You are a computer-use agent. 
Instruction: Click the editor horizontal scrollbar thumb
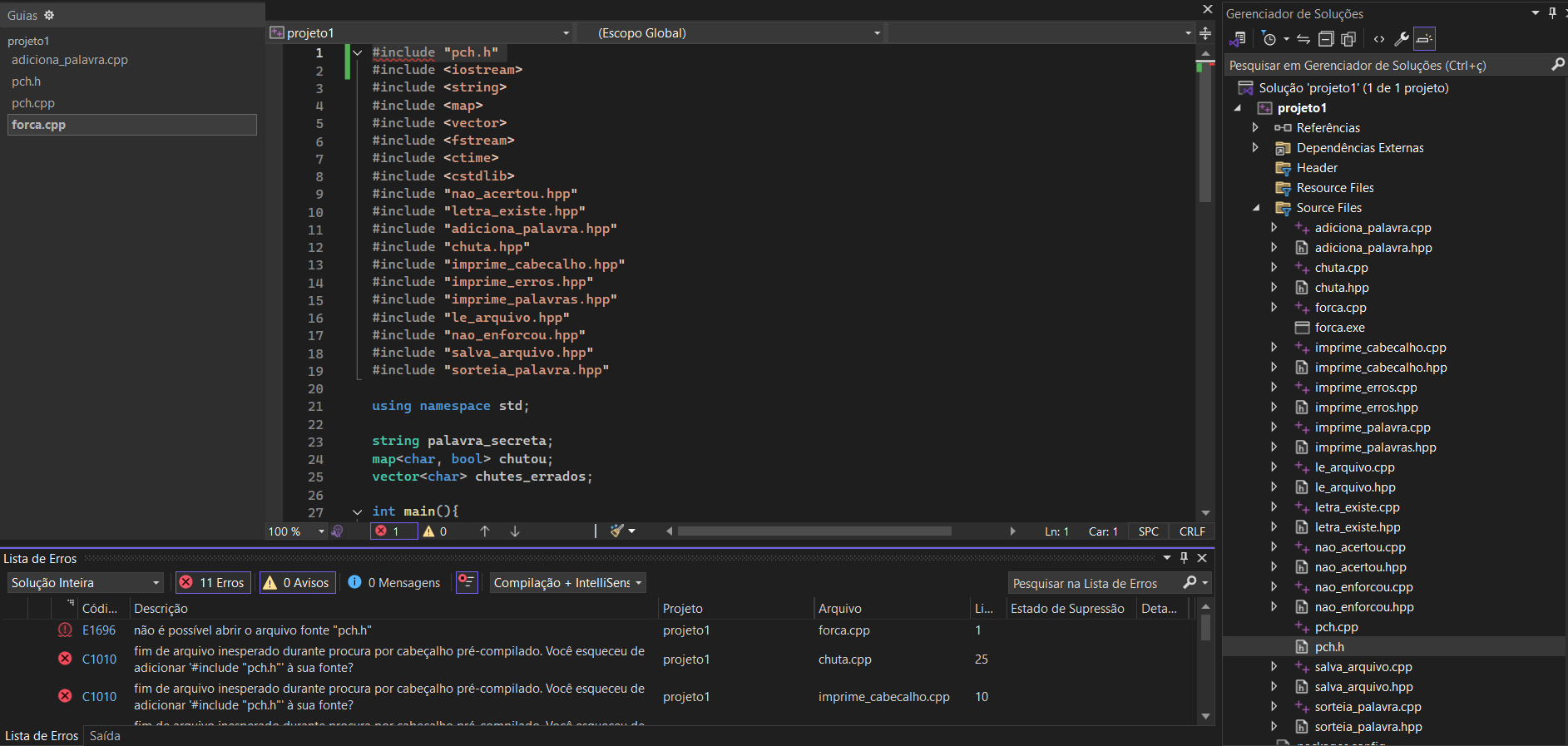tap(814, 531)
